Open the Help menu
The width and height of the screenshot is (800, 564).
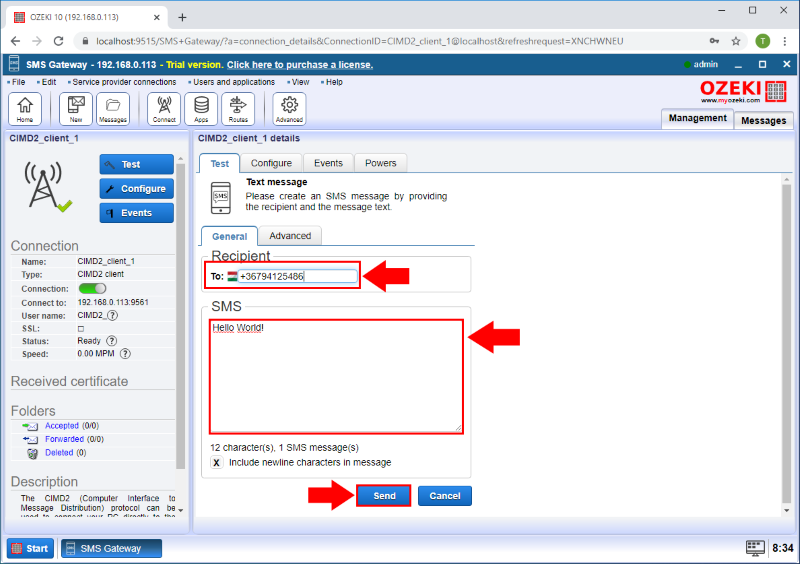tap(334, 82)
